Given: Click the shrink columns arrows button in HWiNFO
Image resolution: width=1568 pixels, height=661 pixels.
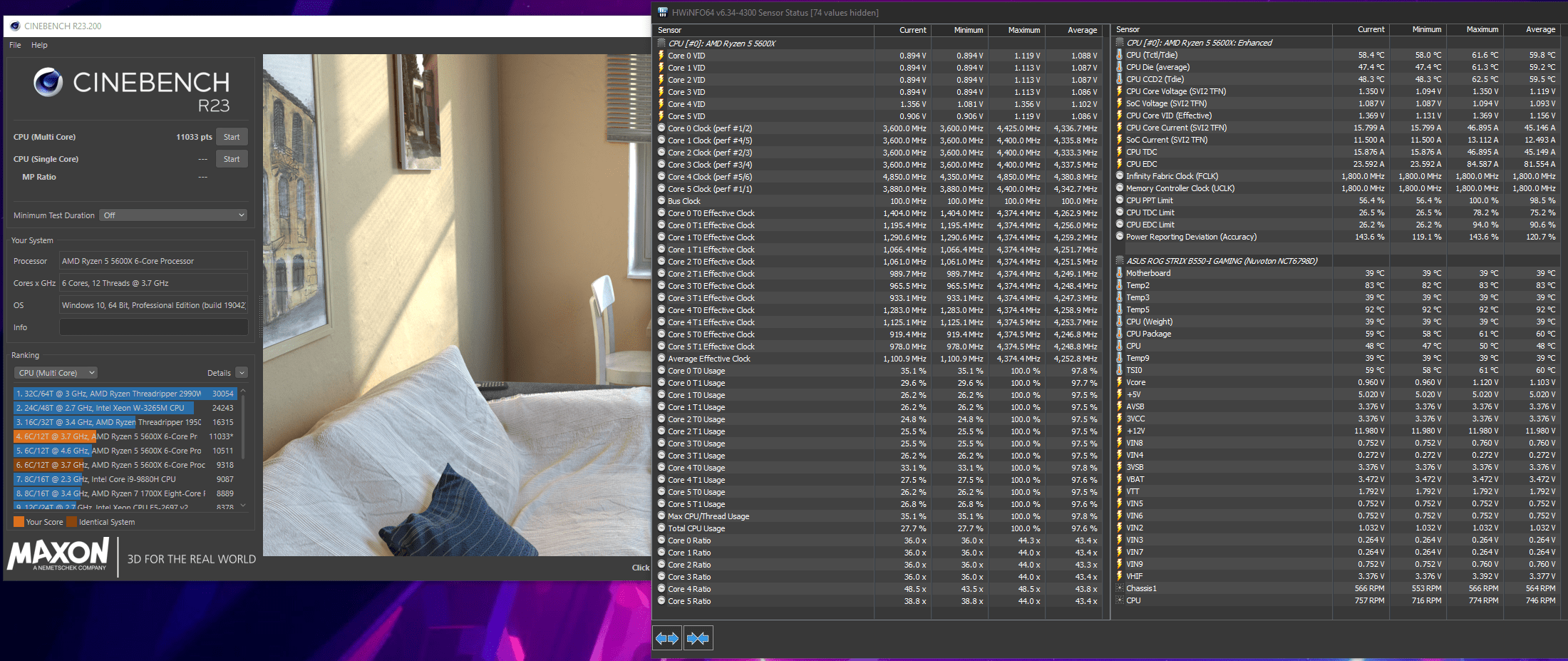Looking at the screenshot, I should 698,638.
